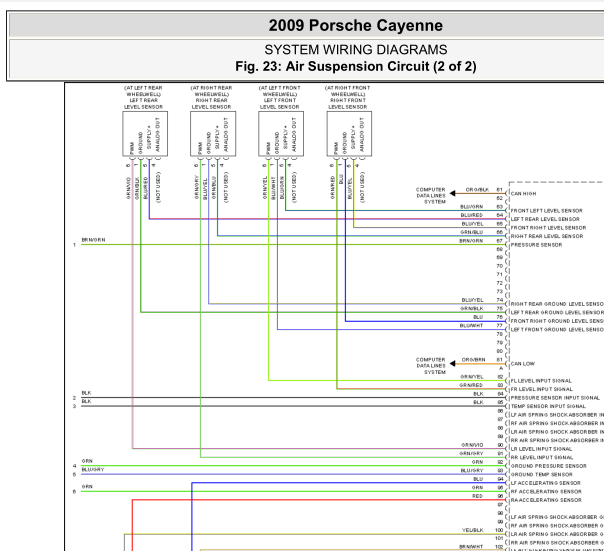Click the '(AT LEFT FRONT WHEELWELL)' sensor header

(280, 91)
